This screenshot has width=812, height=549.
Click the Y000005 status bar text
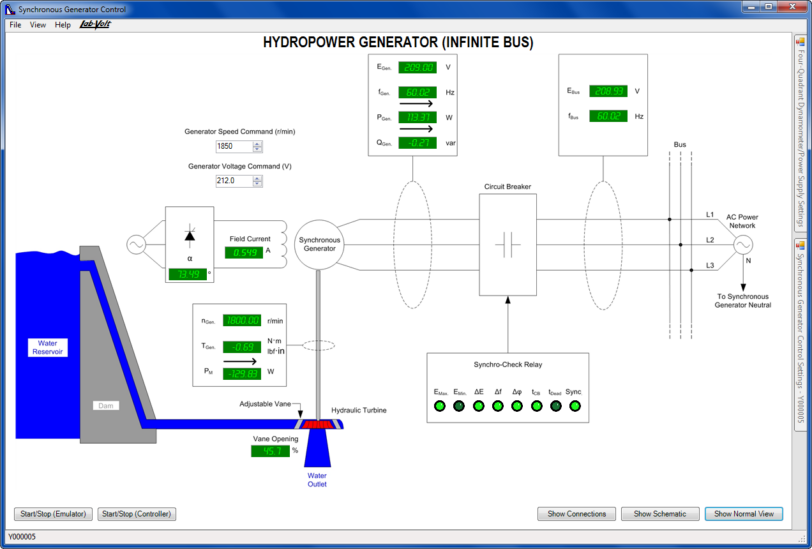click(x=22, y=537)
